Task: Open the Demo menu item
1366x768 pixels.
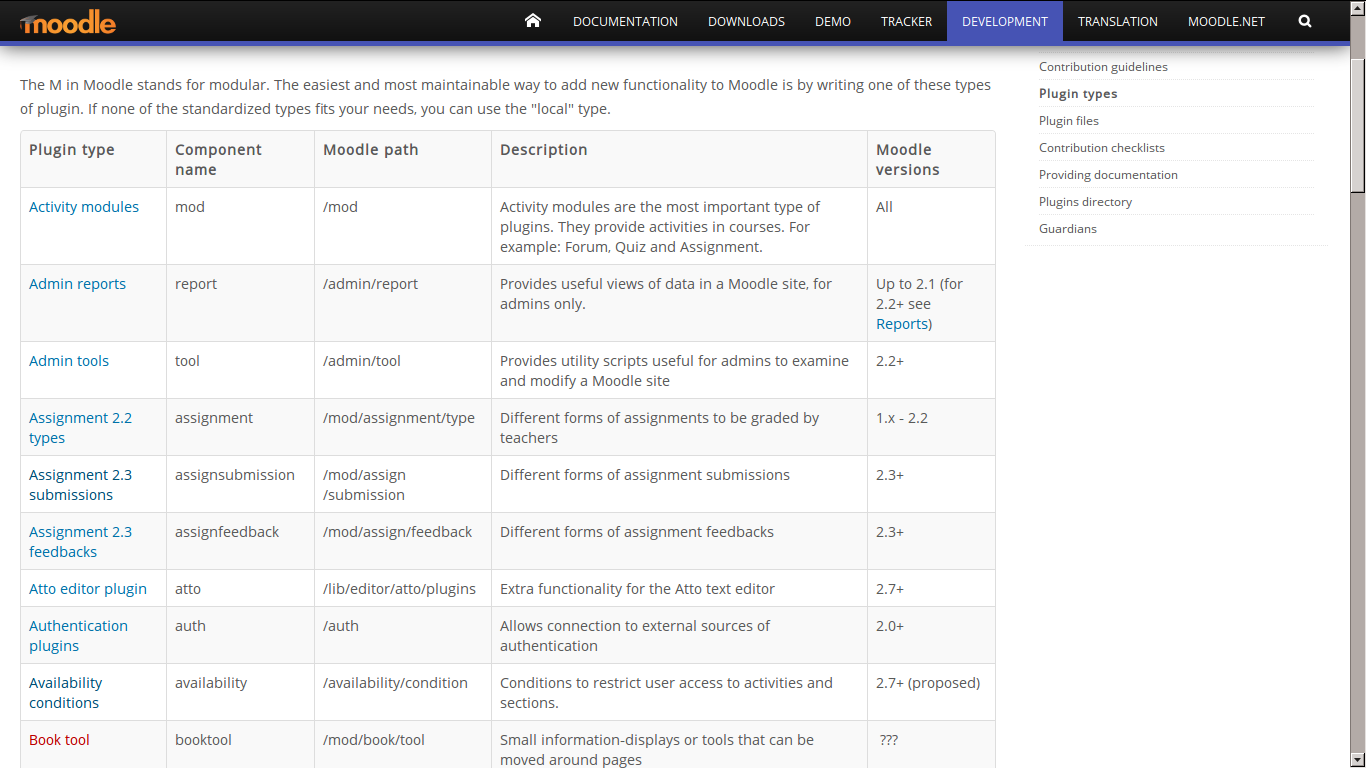Action: 833,21
